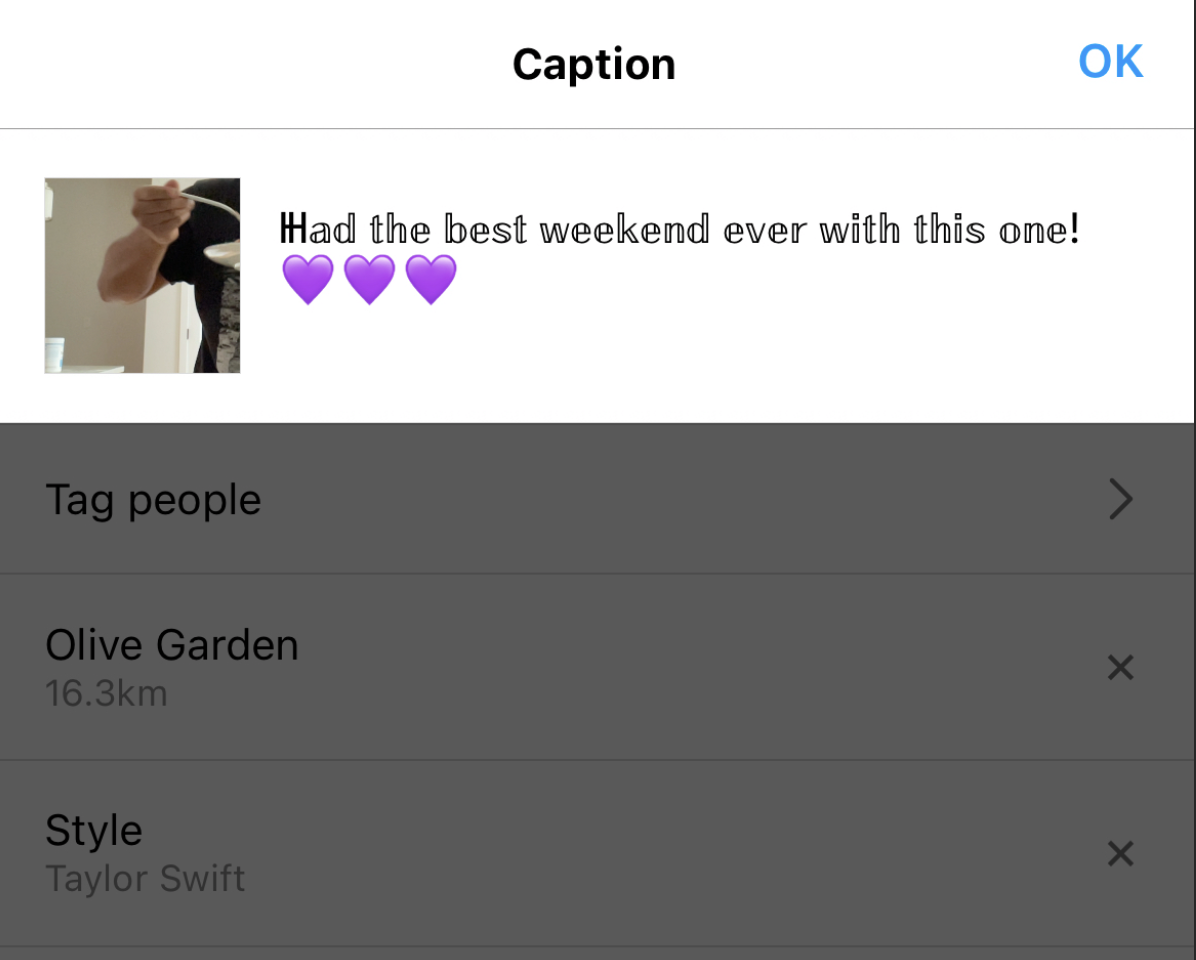Click the 16.3km distance label
The height and width of the screenshot is (960, 1196).
(x=107, y=693)
